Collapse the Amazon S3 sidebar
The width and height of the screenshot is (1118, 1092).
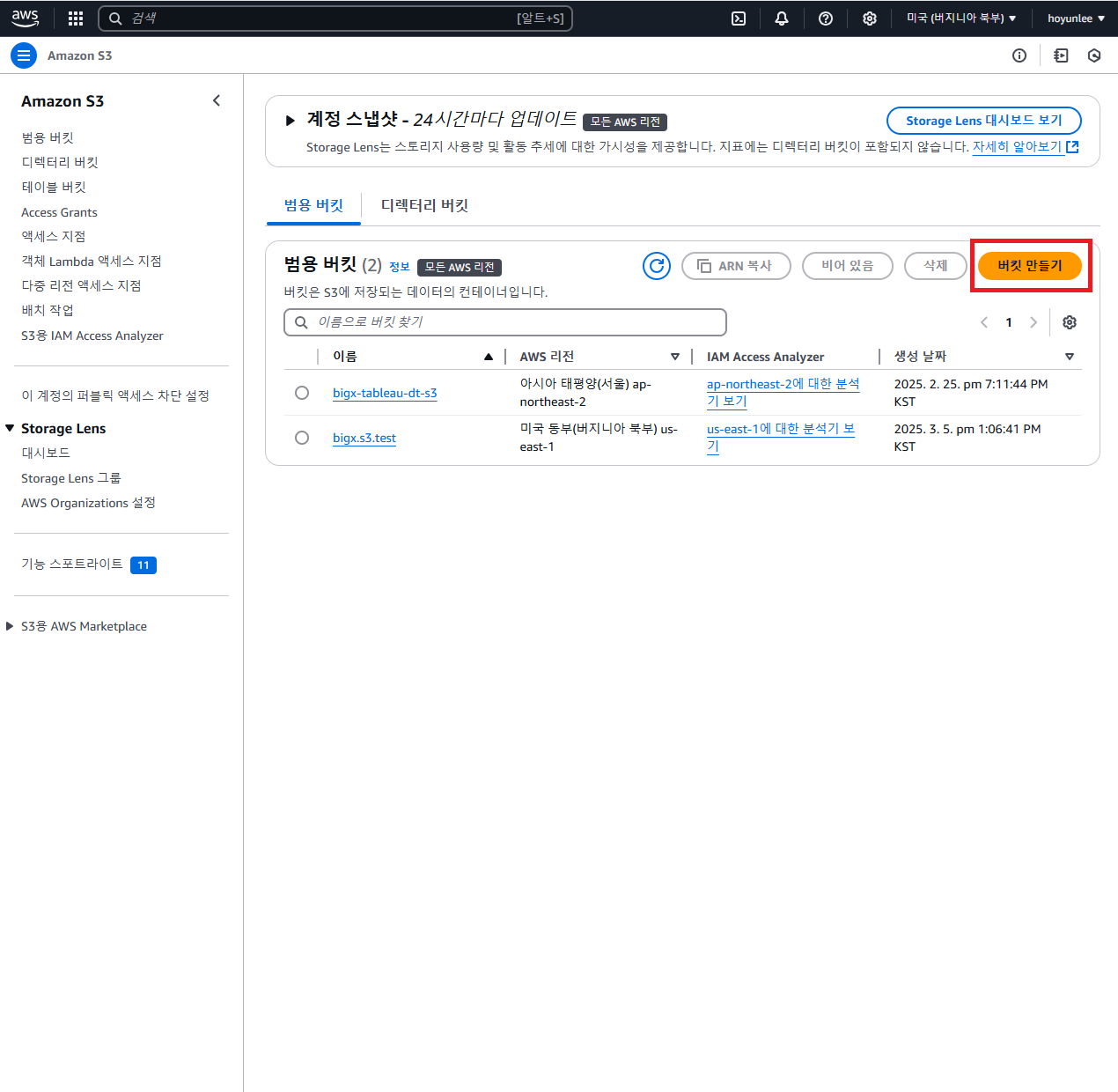[217, 100]
